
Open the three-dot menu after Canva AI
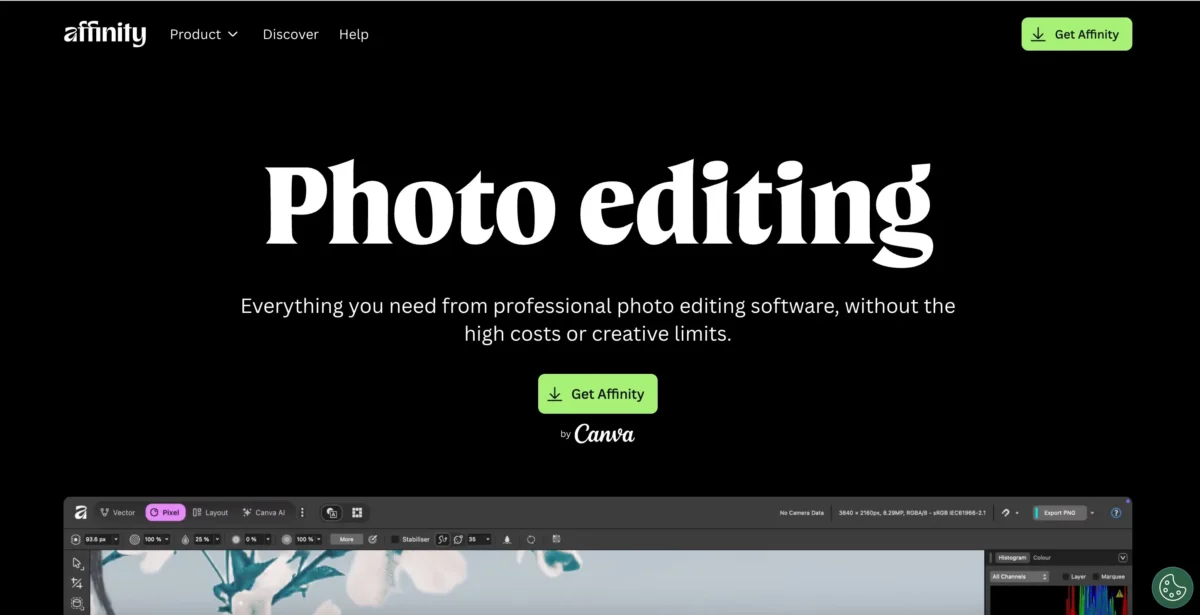pos(302,513)
